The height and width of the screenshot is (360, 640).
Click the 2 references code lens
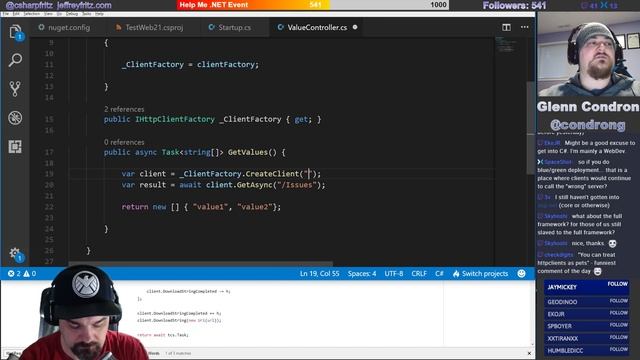124,109
